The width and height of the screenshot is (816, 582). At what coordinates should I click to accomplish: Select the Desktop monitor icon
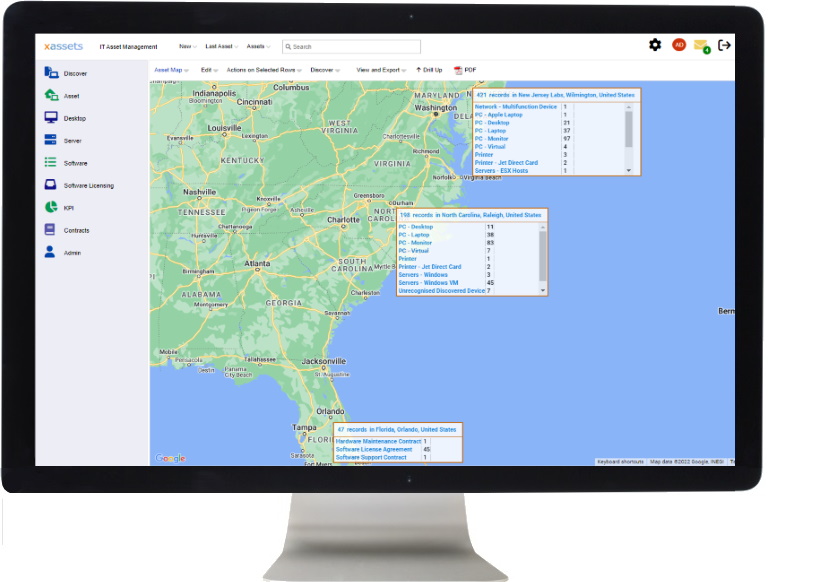(x=51, y=118)
